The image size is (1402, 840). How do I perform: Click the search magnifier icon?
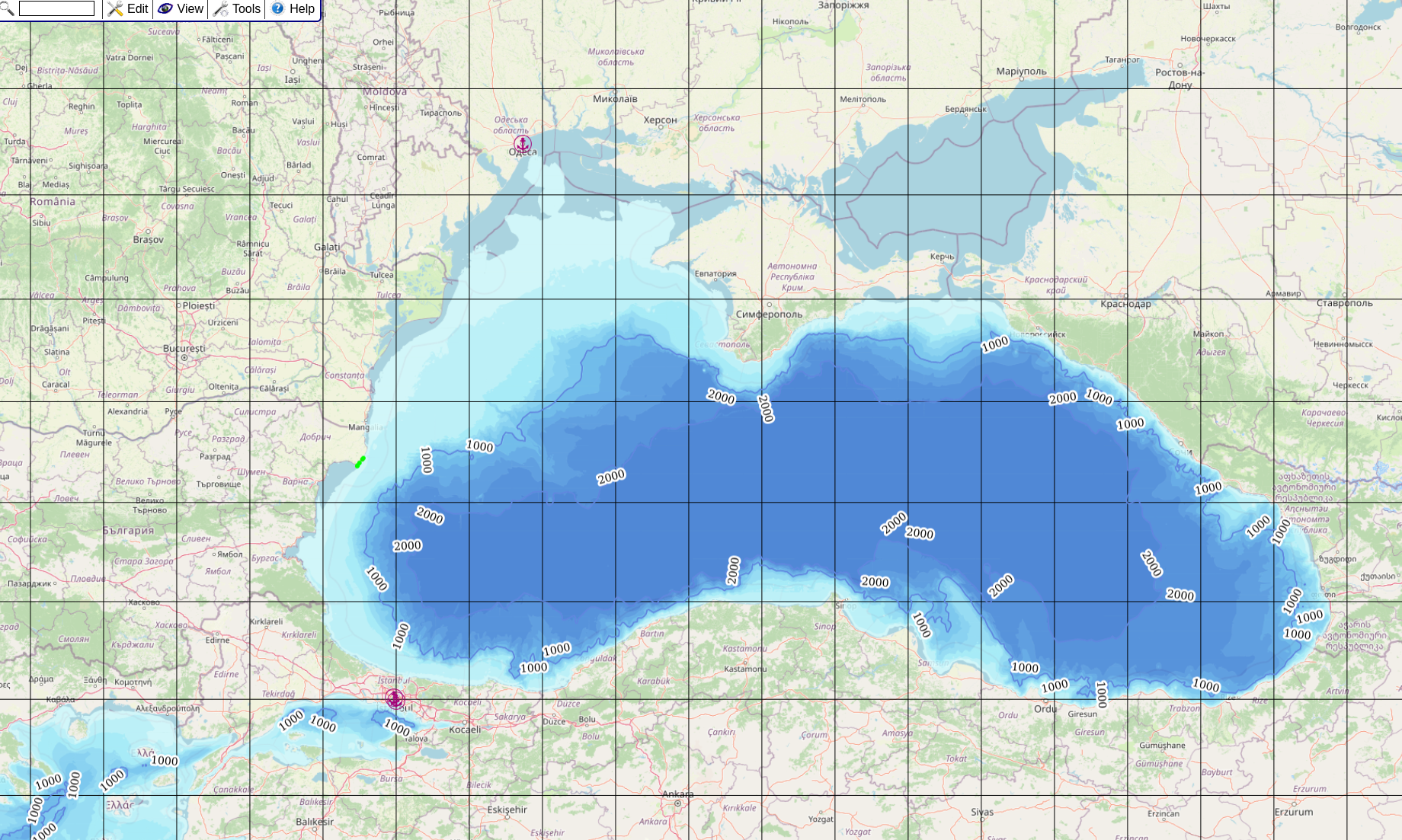tap(7, 8)
